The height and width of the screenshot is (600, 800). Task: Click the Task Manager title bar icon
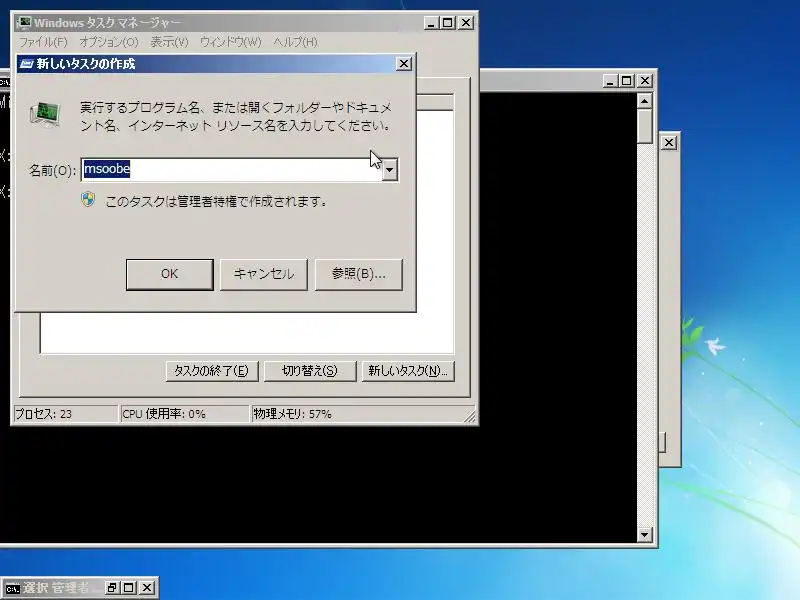24,23
